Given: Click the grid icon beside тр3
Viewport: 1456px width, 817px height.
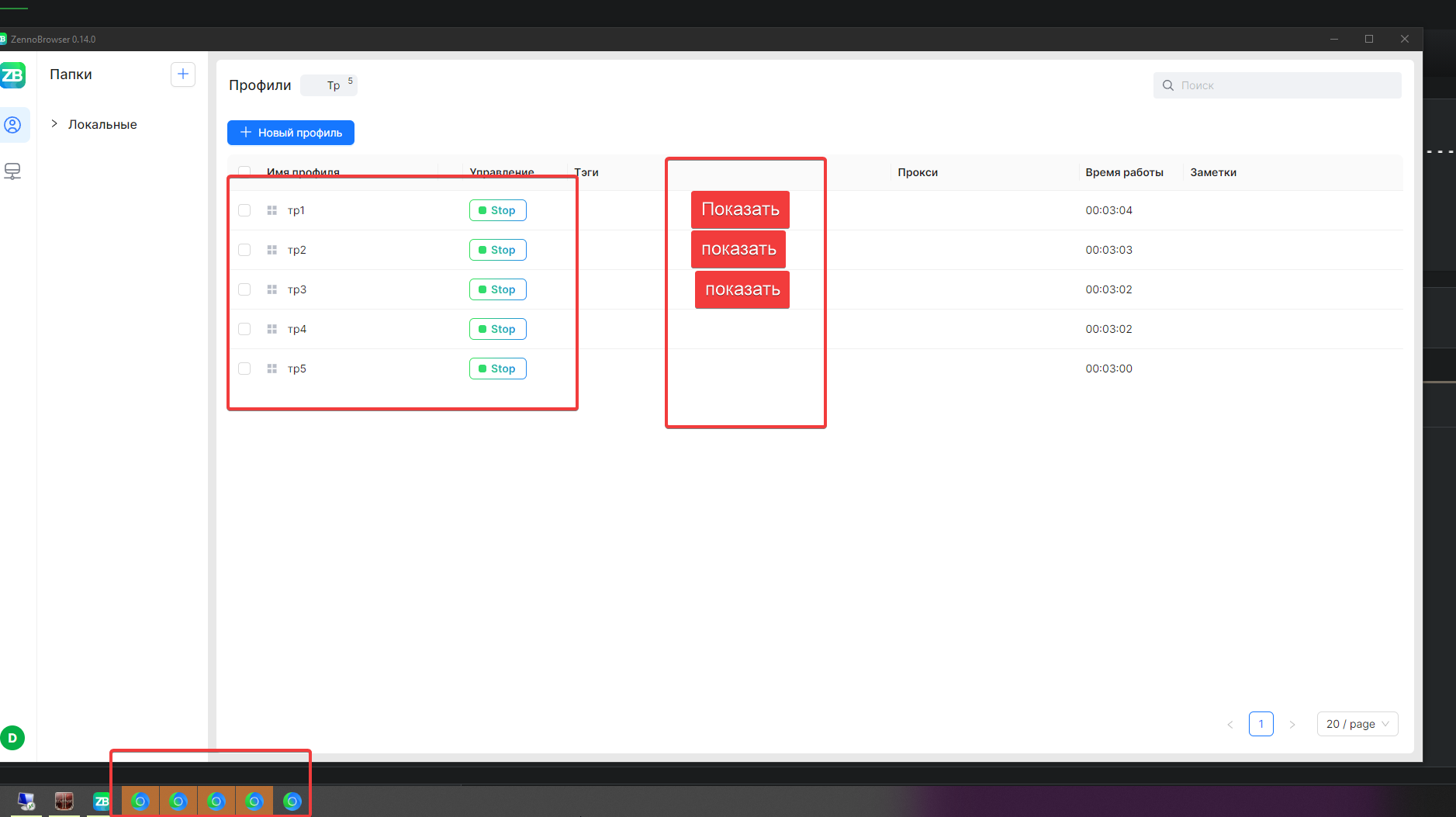Looking at the screenshot, I should [x=272, y=289].
